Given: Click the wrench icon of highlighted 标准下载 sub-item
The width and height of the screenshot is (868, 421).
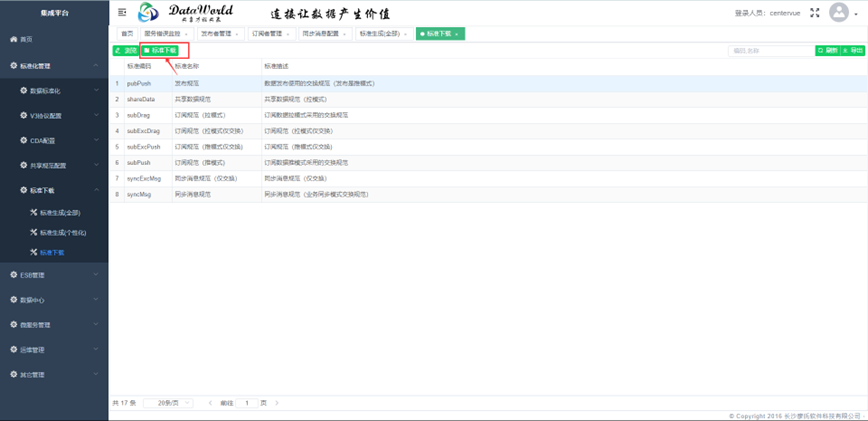Looking at the screenshot, I should pyautogui.click(x=34, y=252).
